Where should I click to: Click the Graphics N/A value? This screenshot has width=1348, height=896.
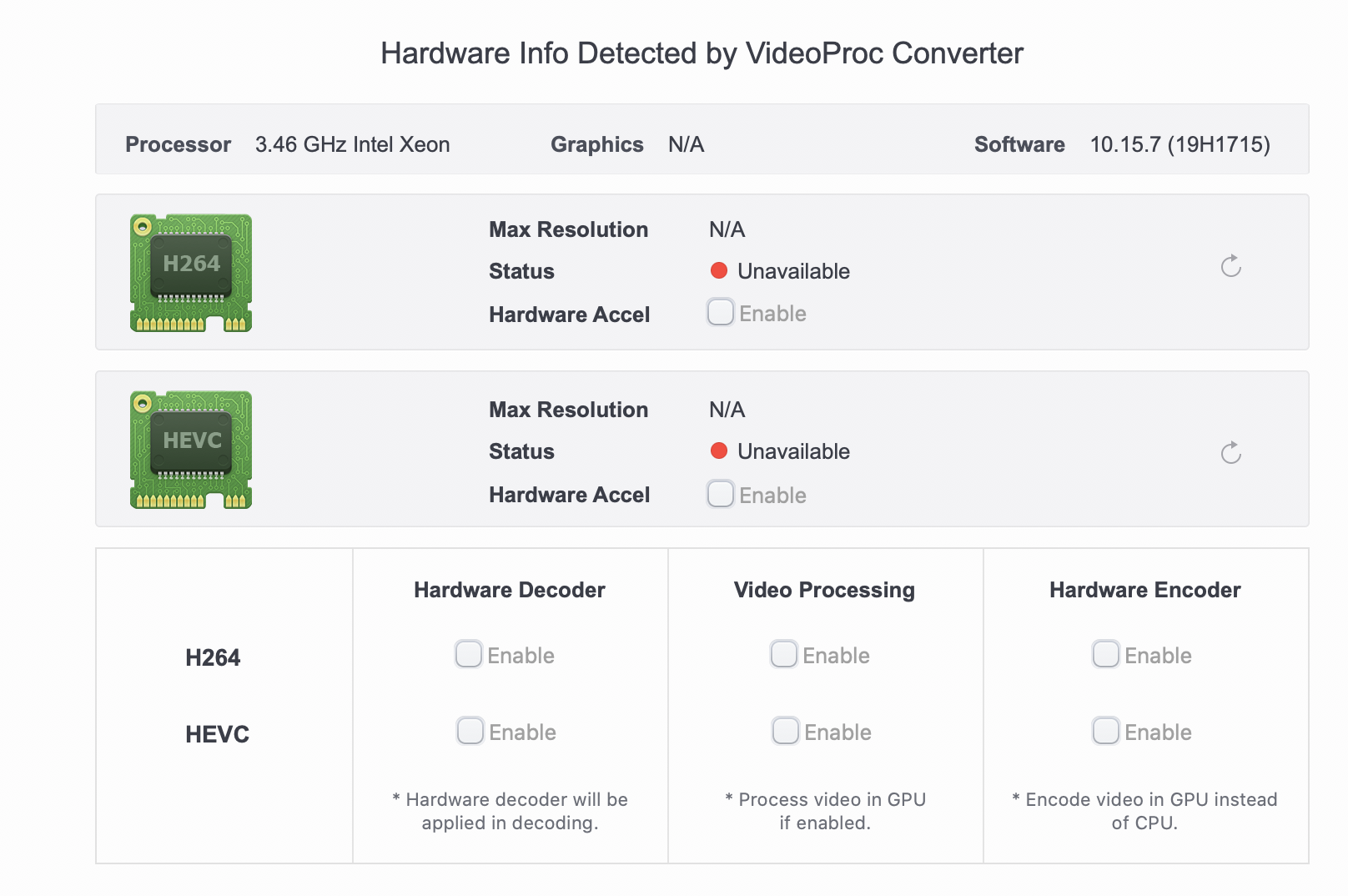[x=687, y=144]
